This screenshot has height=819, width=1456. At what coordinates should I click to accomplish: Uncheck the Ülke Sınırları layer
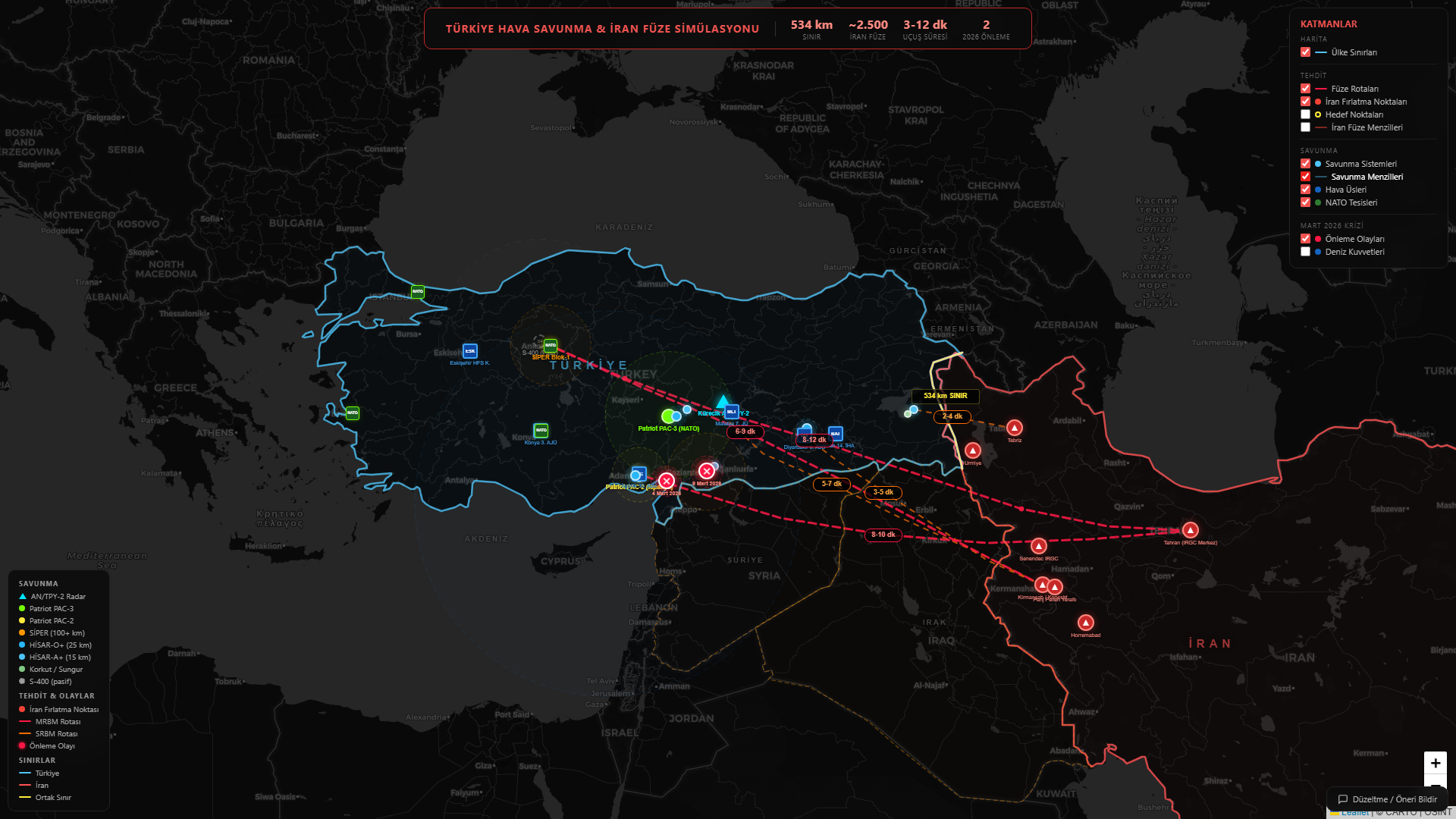coord(1305,52)
